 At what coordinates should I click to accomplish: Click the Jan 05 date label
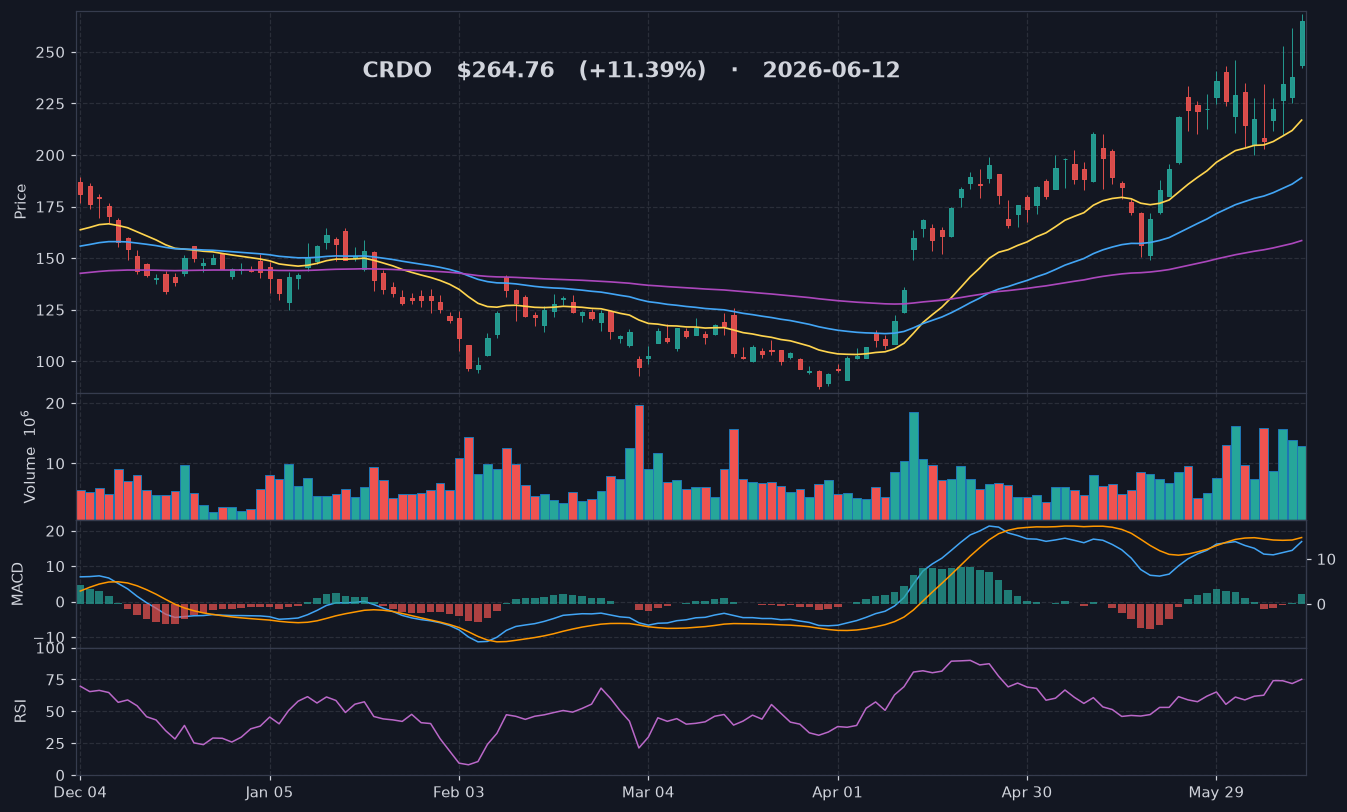coord(270,792)
